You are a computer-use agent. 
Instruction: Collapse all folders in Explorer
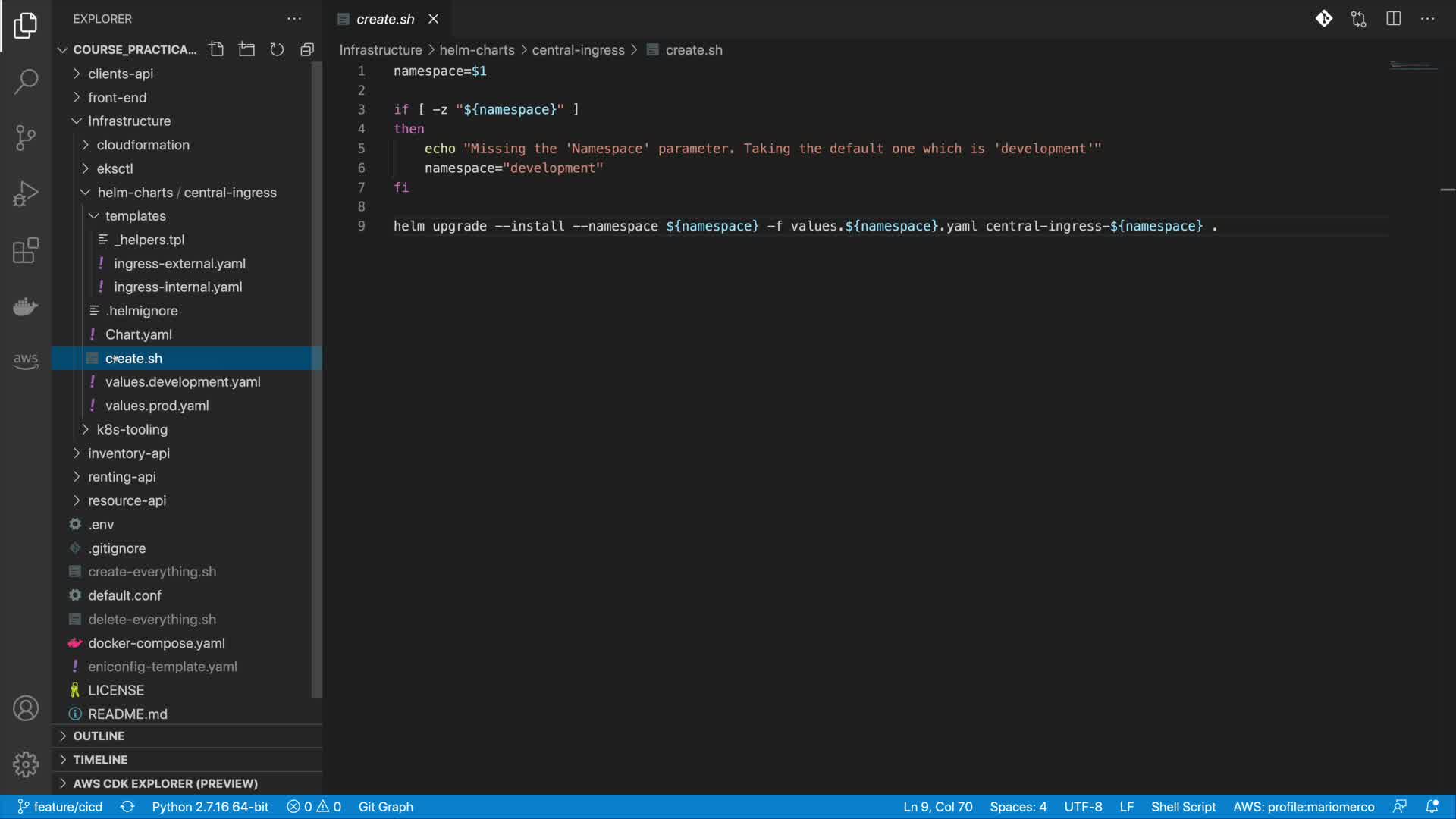(x=307, y=49)
